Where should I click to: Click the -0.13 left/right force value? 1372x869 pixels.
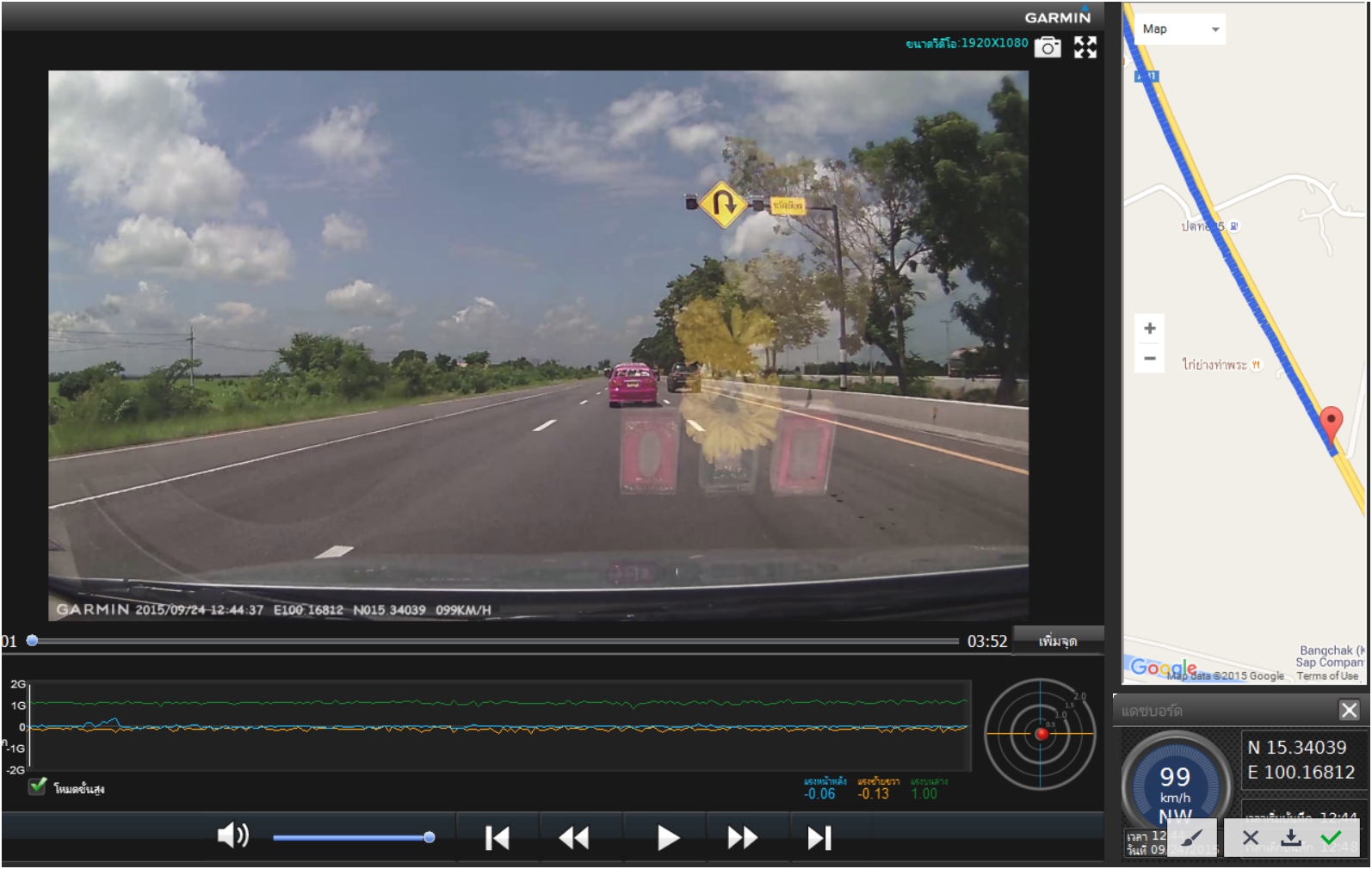click(x=874, y=794)
